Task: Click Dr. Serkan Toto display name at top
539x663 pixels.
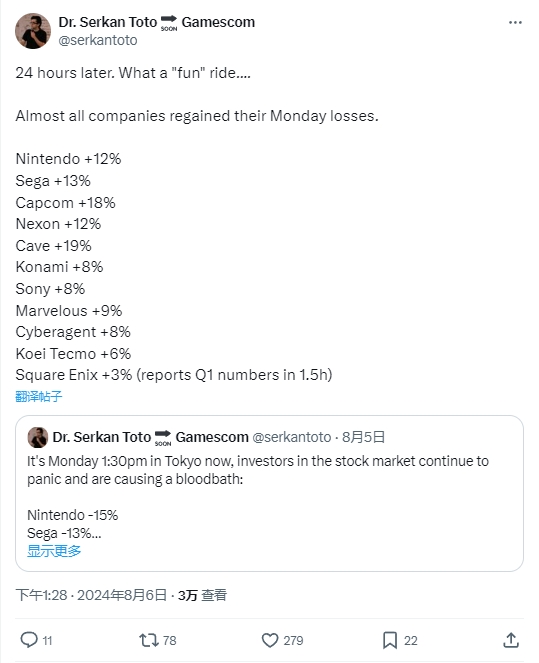Action: click(107, 22)
